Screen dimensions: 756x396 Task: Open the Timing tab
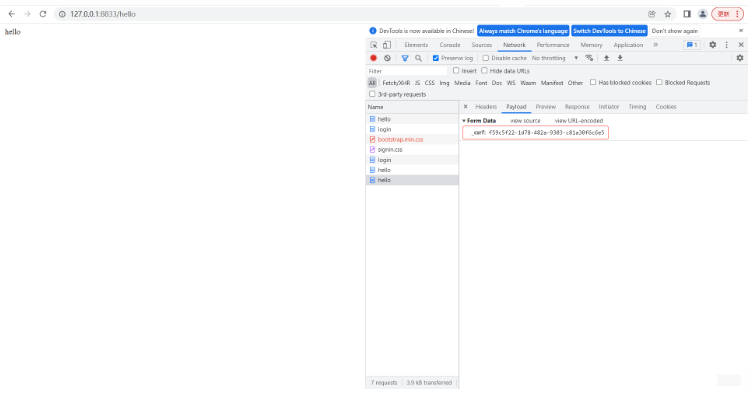pos(637,107)
